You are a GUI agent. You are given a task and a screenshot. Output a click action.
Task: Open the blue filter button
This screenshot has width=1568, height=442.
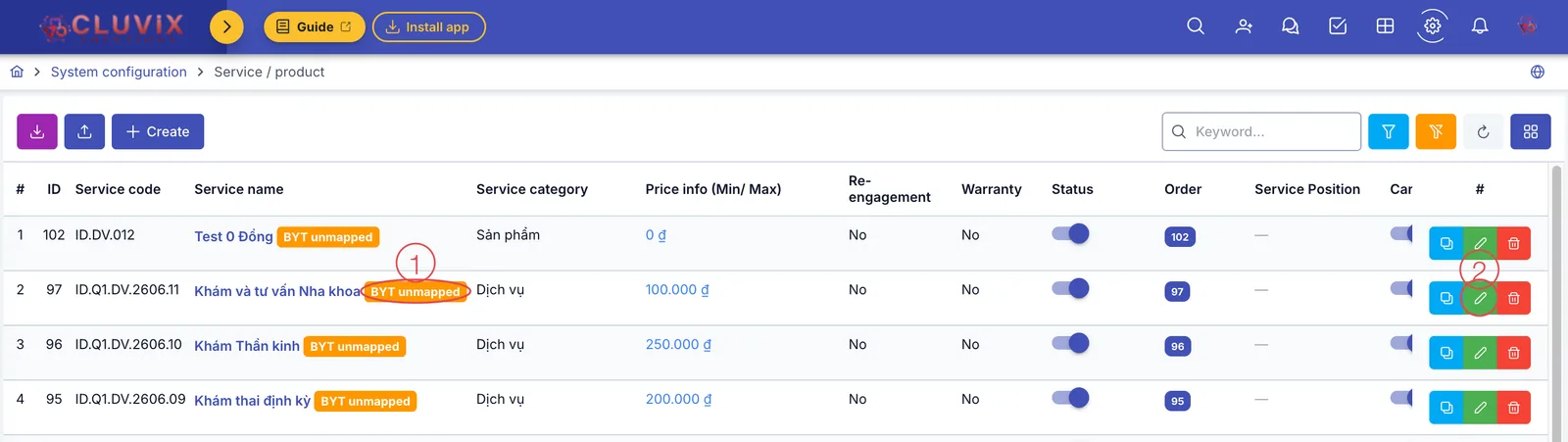pos(1389,131)
